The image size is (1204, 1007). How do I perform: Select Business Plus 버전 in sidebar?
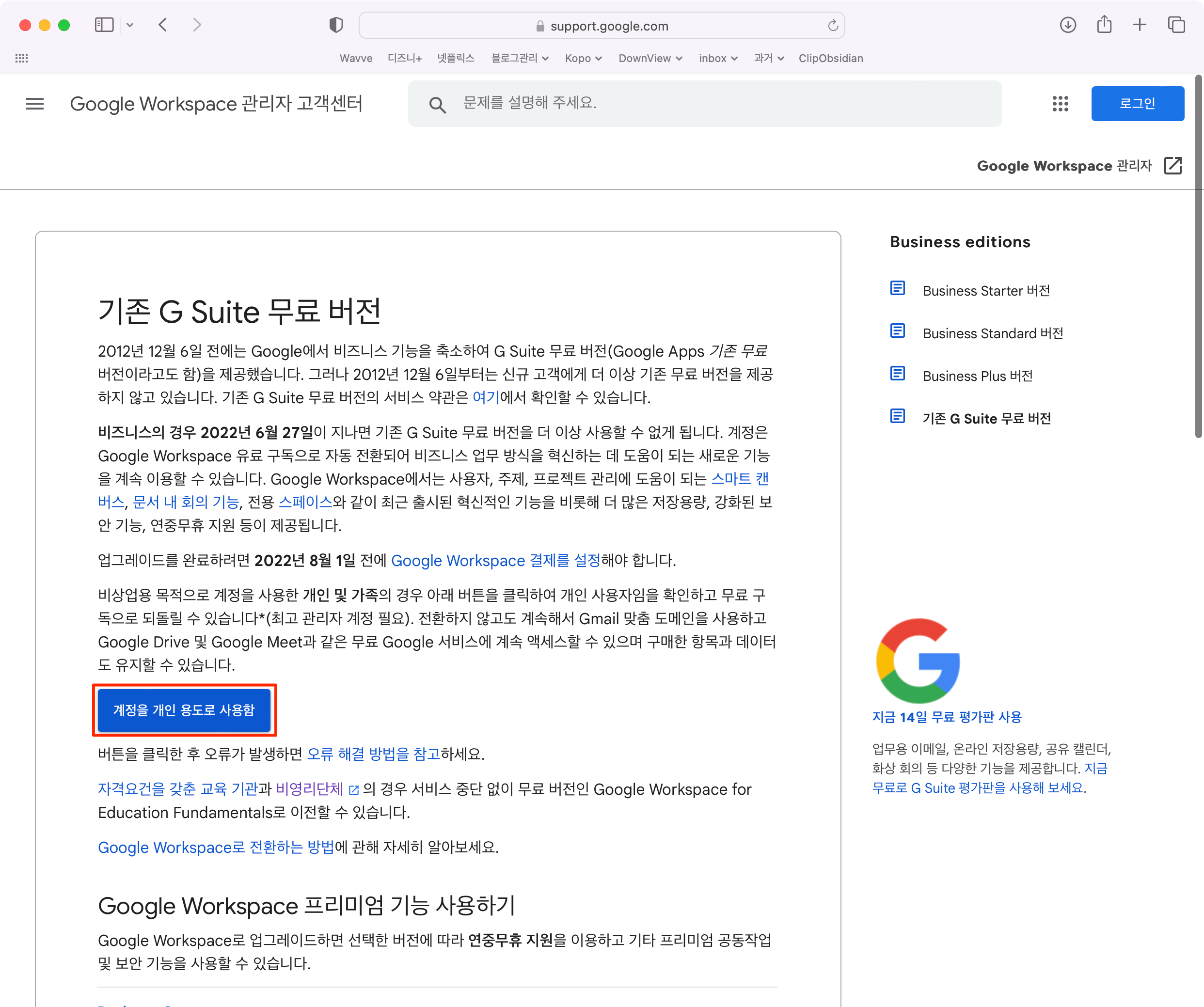(x=978, y=376)
